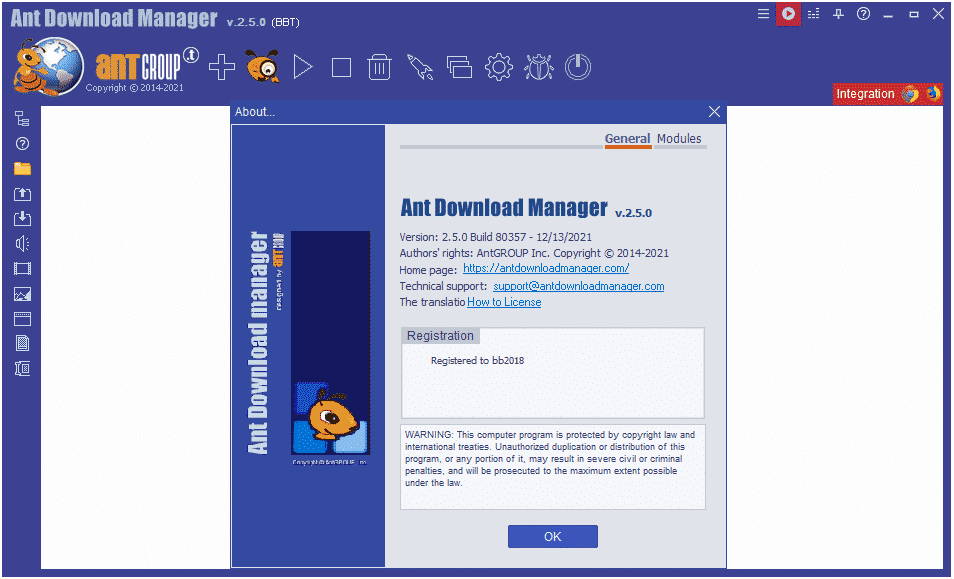This screenshot has width=954, height=579.
Task: Delete a download via the trash icon
Action: (x=379, y=66)
